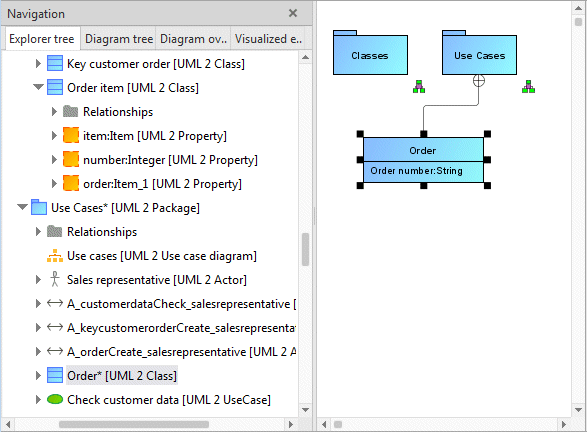This screenshot has width=587, height=432.
Task: Collapse the Use Cases package node
Action: [x=22, y=207]
